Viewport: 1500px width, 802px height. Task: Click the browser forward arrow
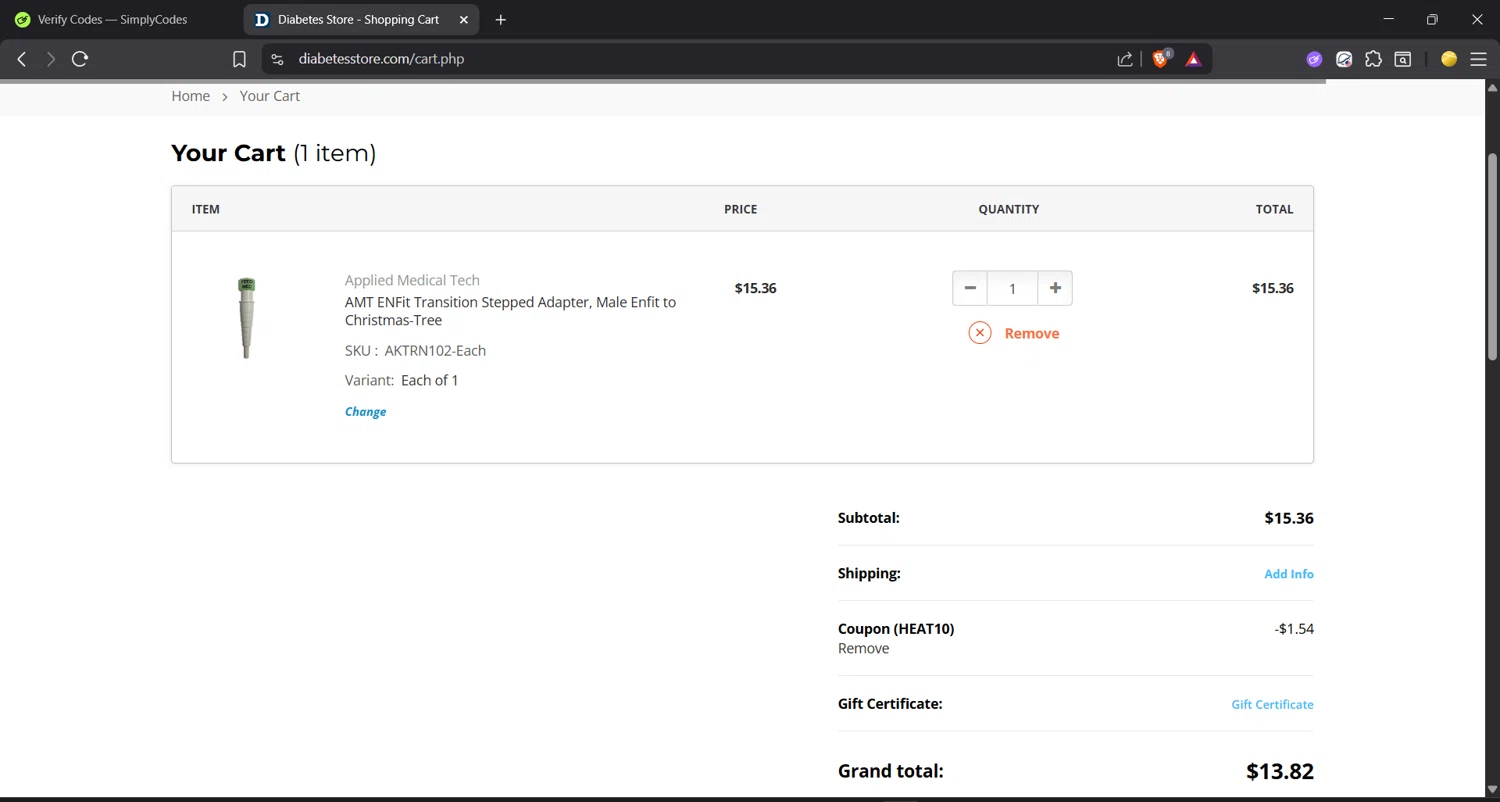(51, 59)
